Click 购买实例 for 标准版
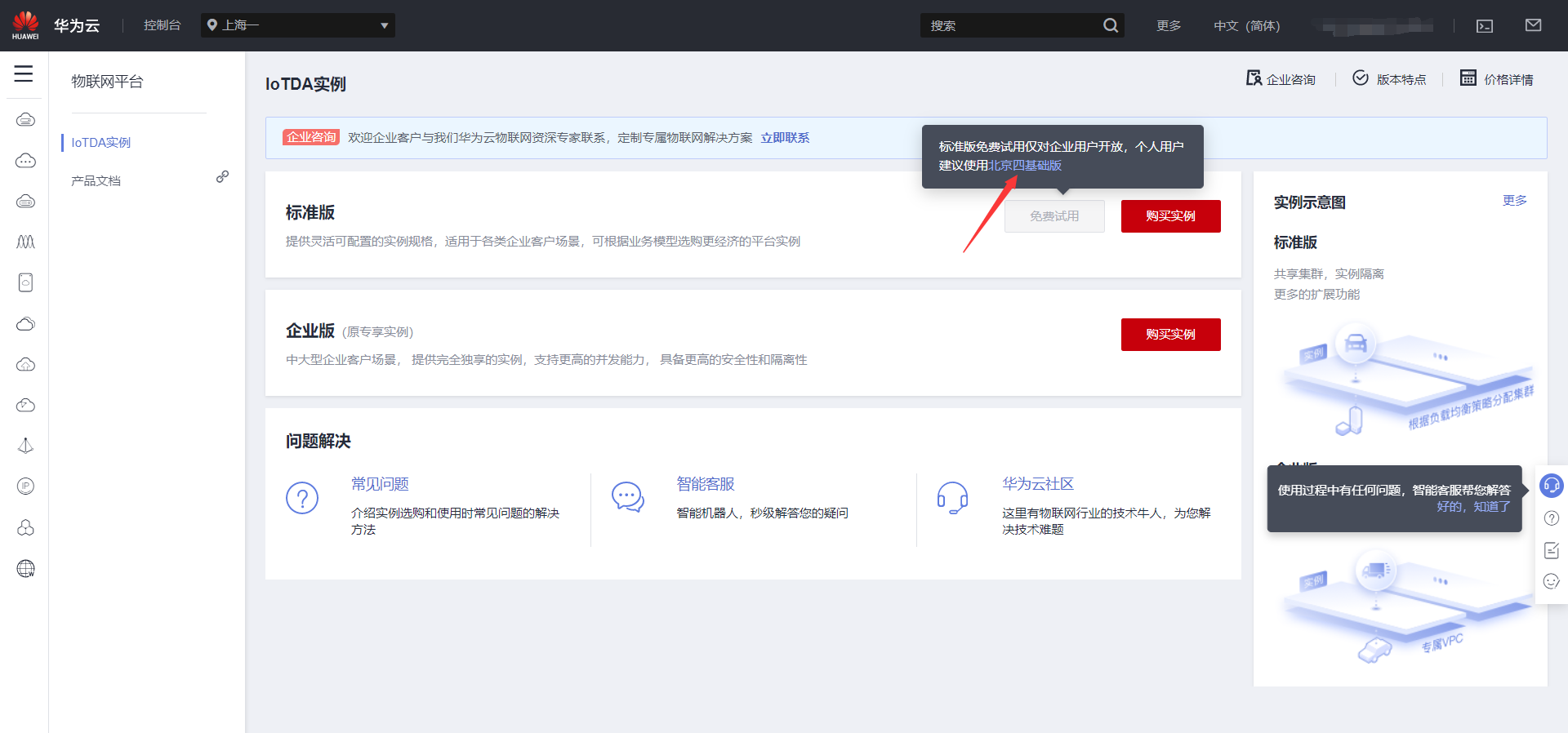This screenshot has height=733, width=1568. [x=1170, y=216]
